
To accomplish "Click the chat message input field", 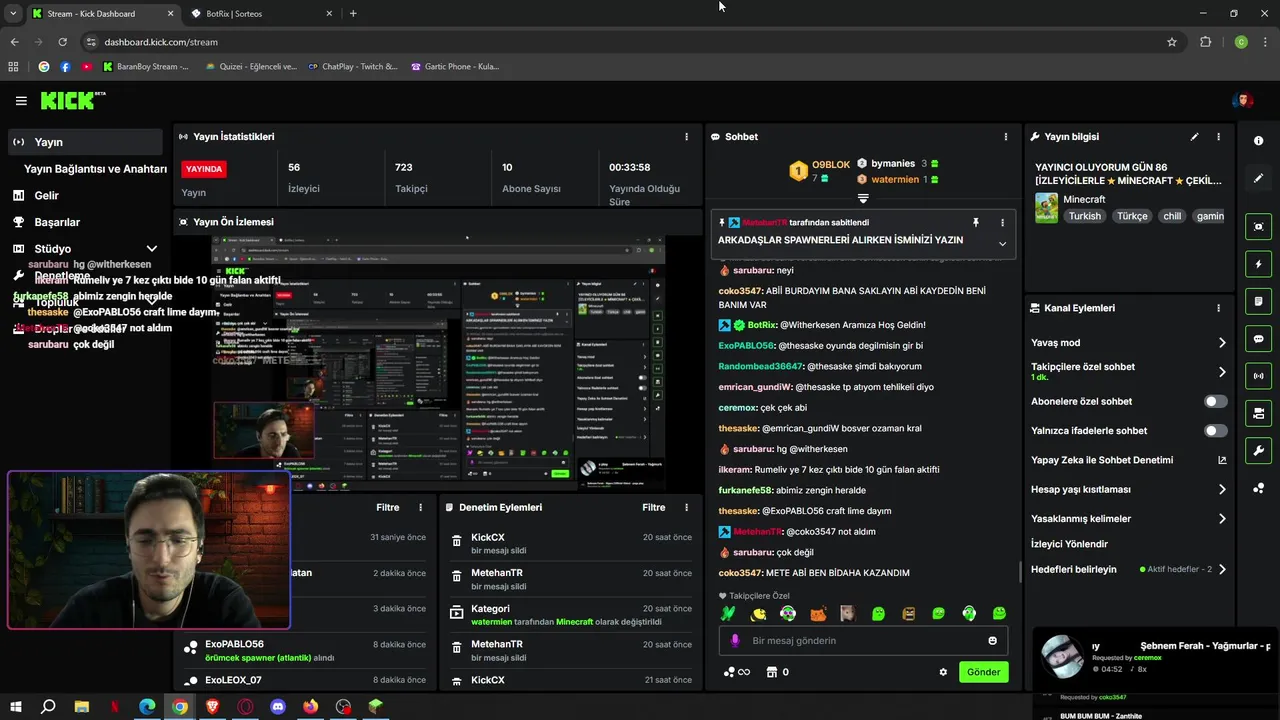I will 863,641.
